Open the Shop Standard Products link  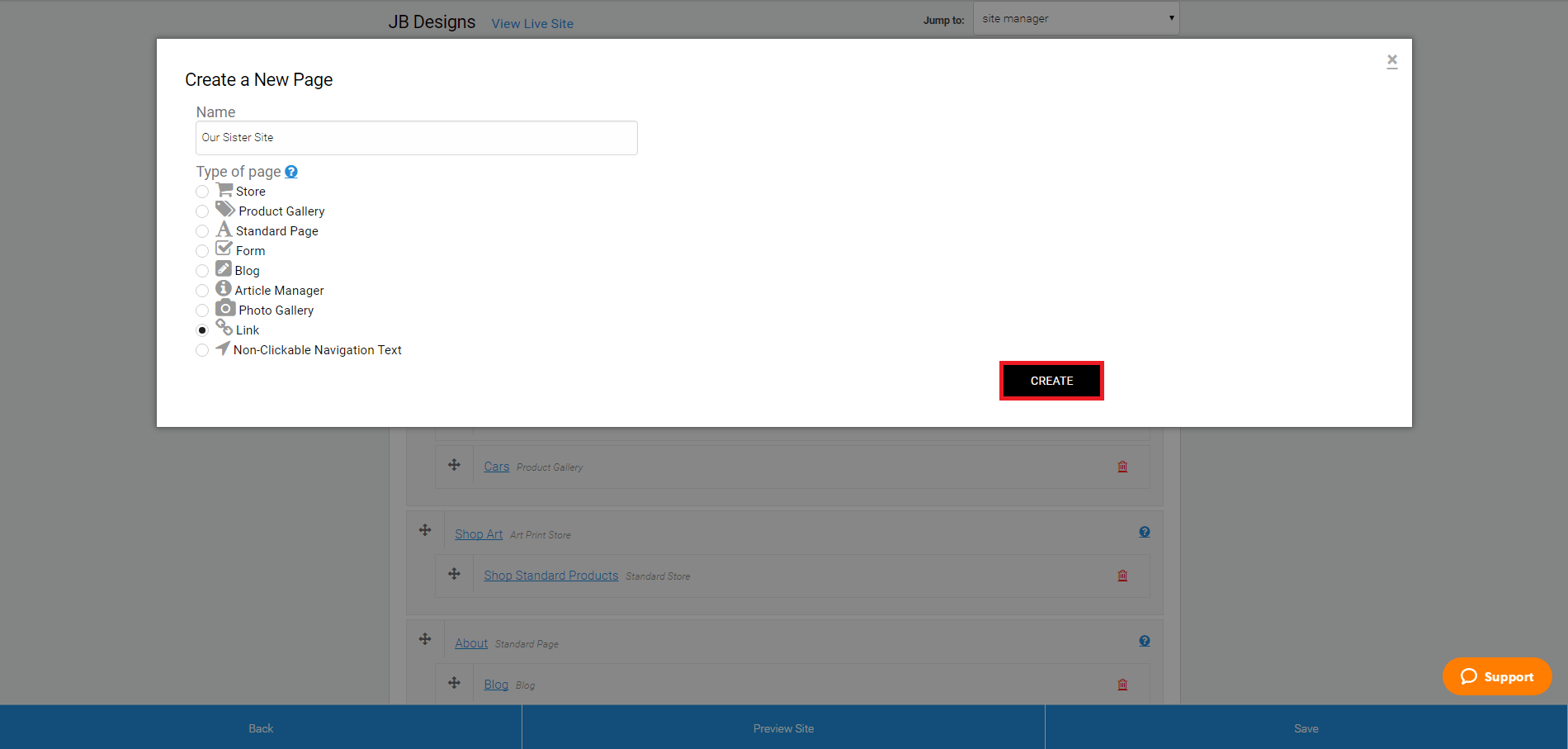click(x=551, y=576)
